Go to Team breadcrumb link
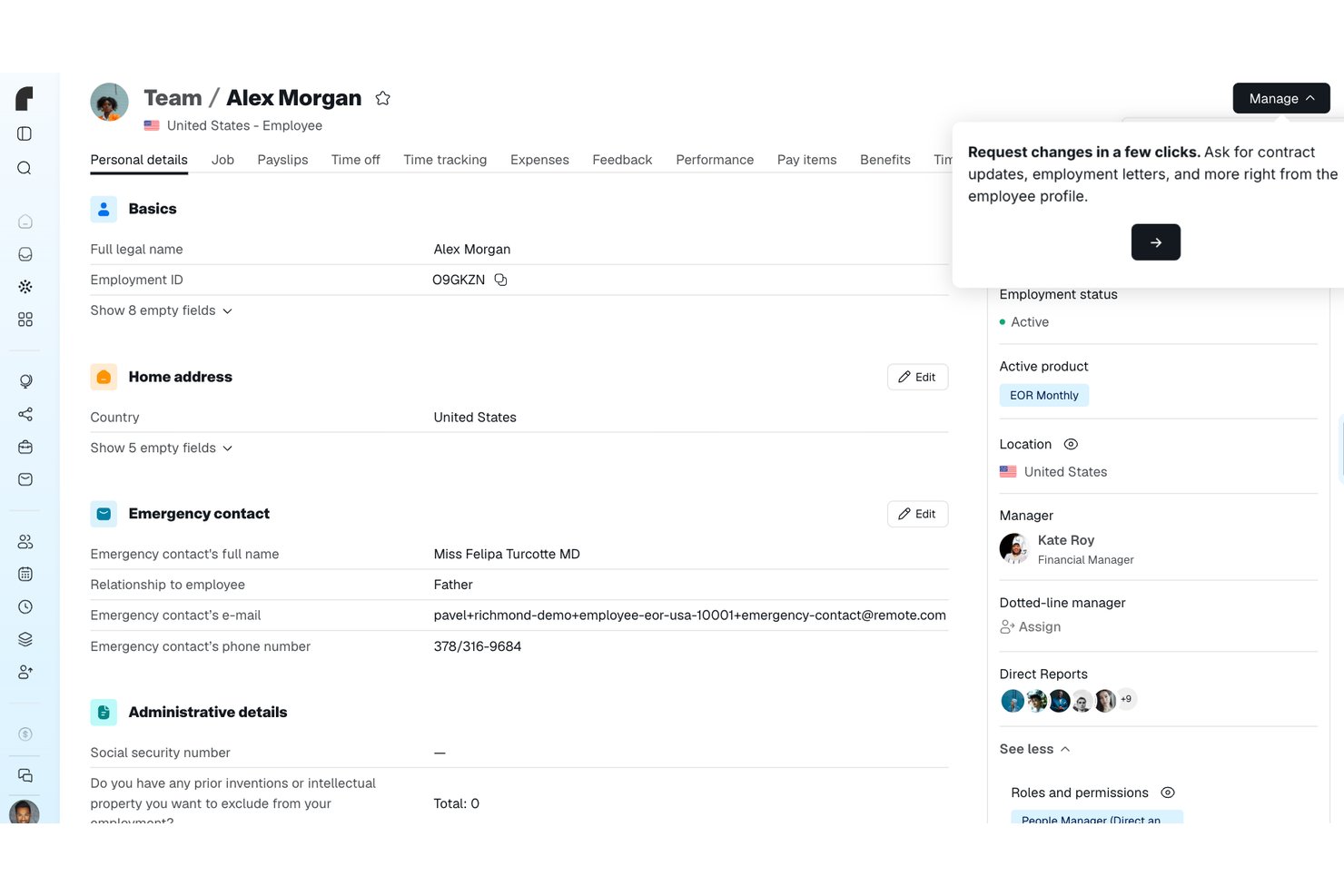The height and width of the screenshot is (896, 1344). tap(173, 98)
